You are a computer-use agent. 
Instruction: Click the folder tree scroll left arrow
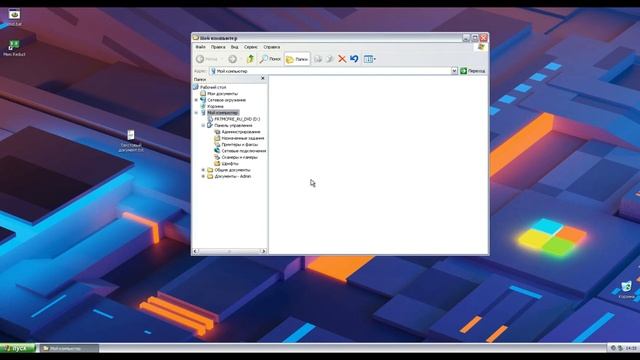(x=196, y=251)
